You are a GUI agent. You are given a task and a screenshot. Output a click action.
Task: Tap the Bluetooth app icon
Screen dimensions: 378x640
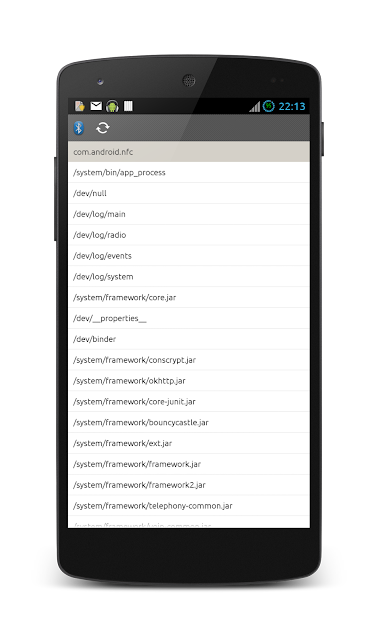click(x=79, y=128)
